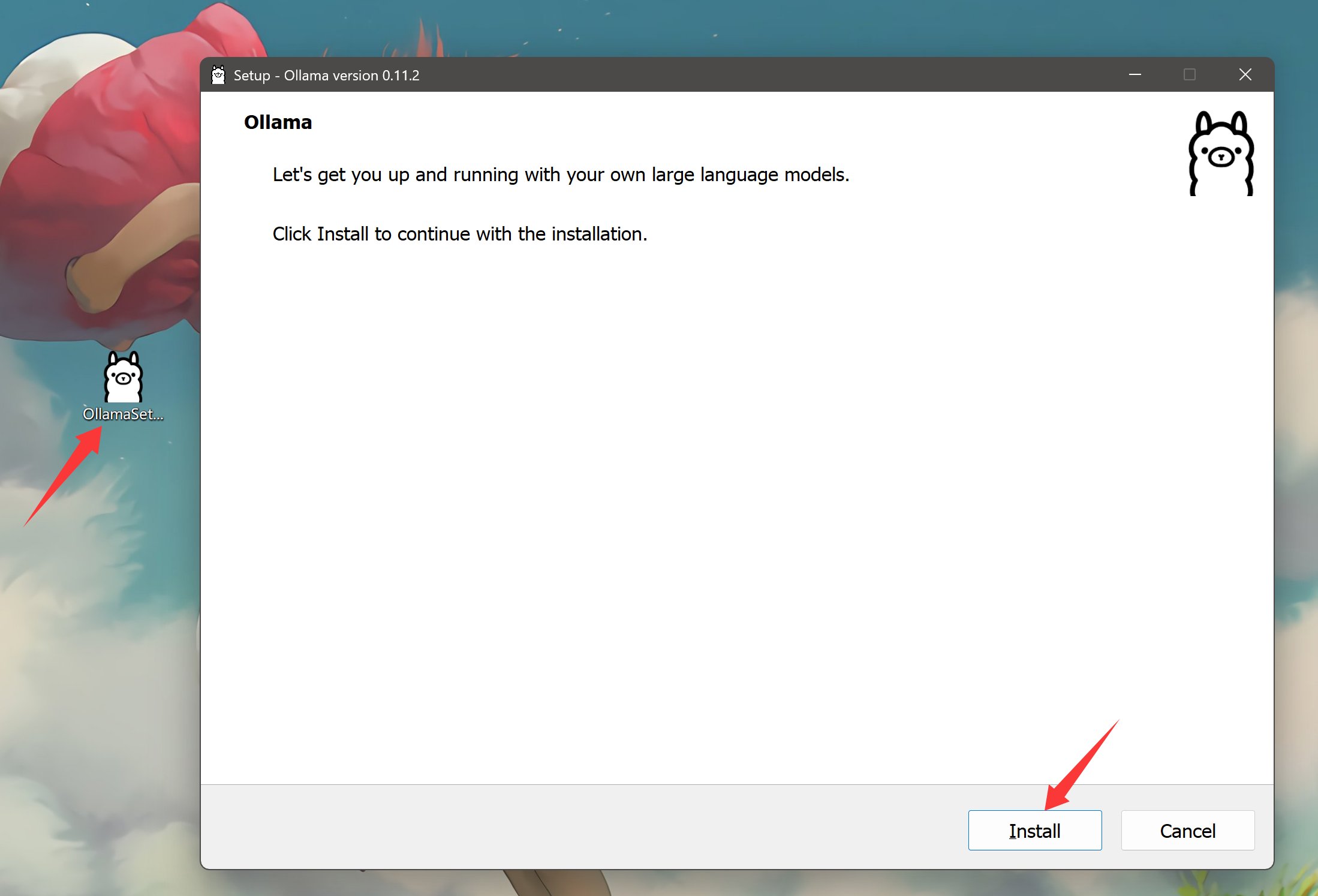
Task: Click the "Setup - Ollama version 0.11.2" title
Action: [326, 76]
